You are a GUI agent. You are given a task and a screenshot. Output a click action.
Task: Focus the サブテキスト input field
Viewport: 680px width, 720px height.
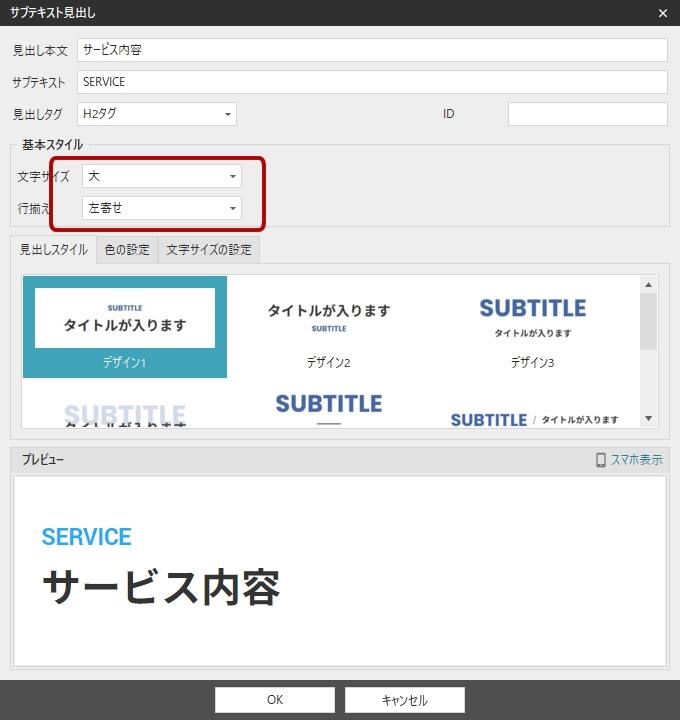pos(371,82)
